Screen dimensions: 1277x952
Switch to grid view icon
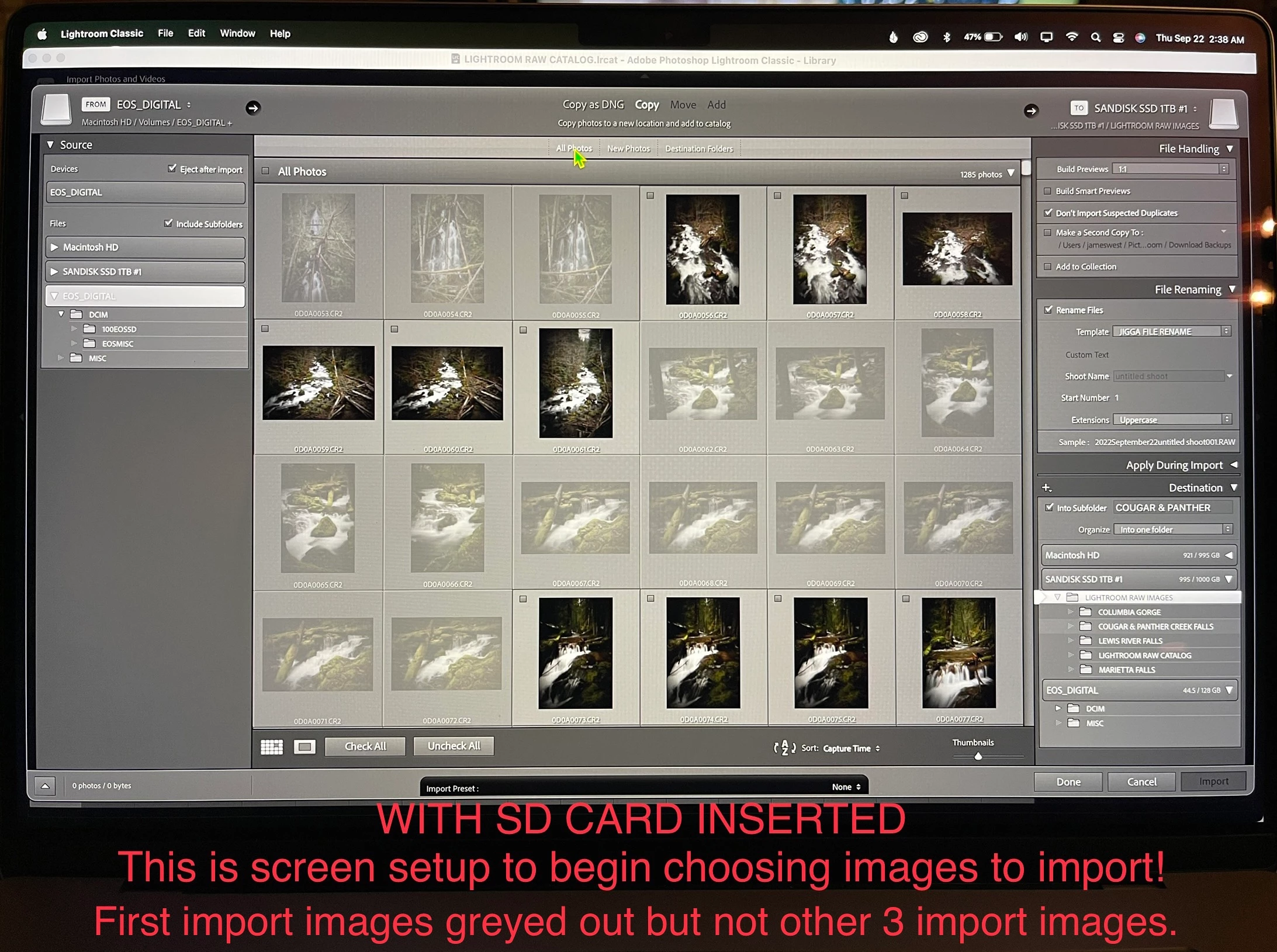[271, 747]
